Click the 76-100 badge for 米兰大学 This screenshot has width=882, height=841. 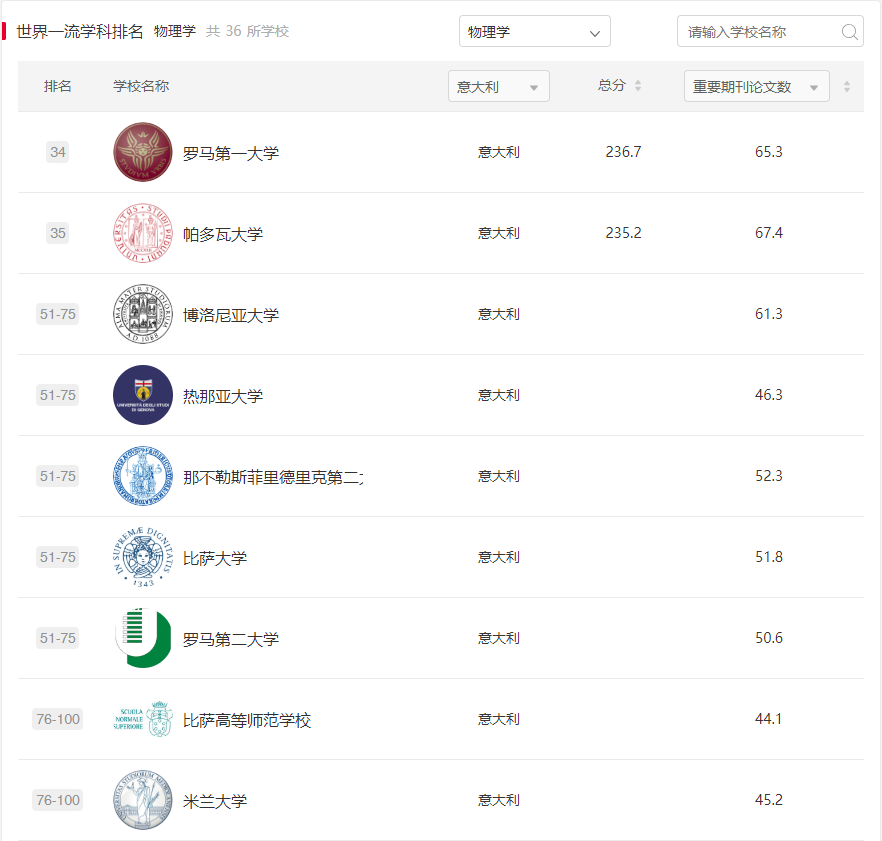coord(57,800)
